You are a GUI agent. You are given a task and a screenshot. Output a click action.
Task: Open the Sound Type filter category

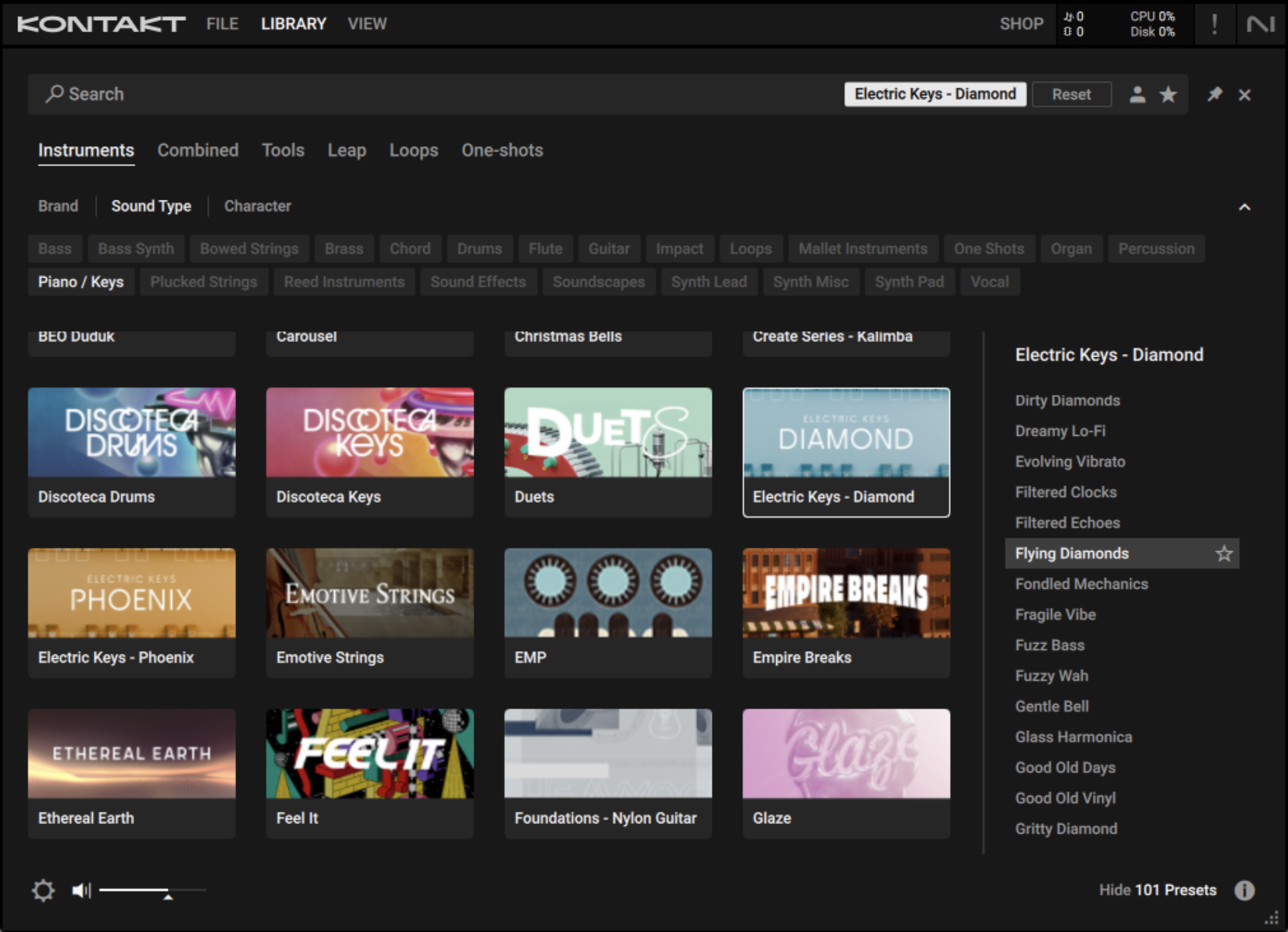(x=151, y=206)
